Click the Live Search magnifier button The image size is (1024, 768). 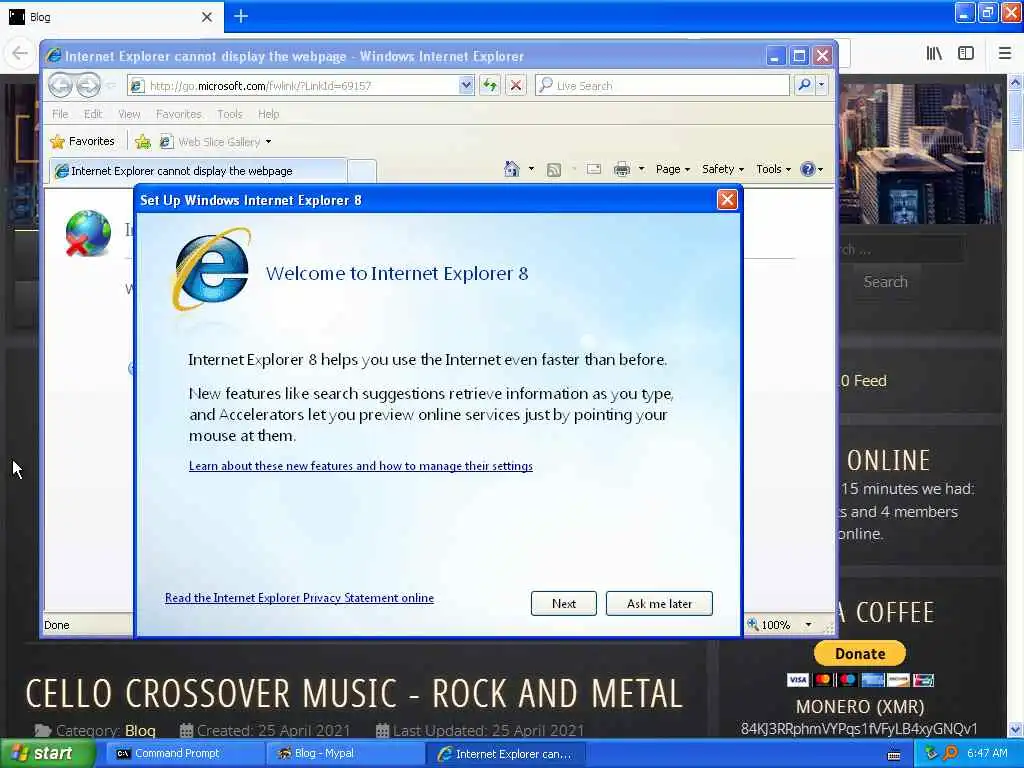[x=805, y=85]
